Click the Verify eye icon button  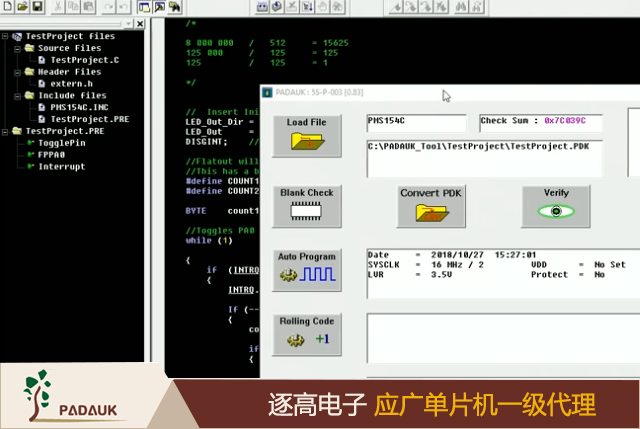click(x=555, y=205)
